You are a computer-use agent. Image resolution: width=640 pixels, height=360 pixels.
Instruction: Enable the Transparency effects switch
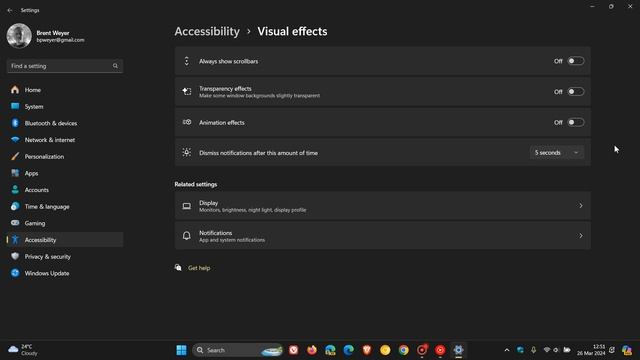point(576,92)
